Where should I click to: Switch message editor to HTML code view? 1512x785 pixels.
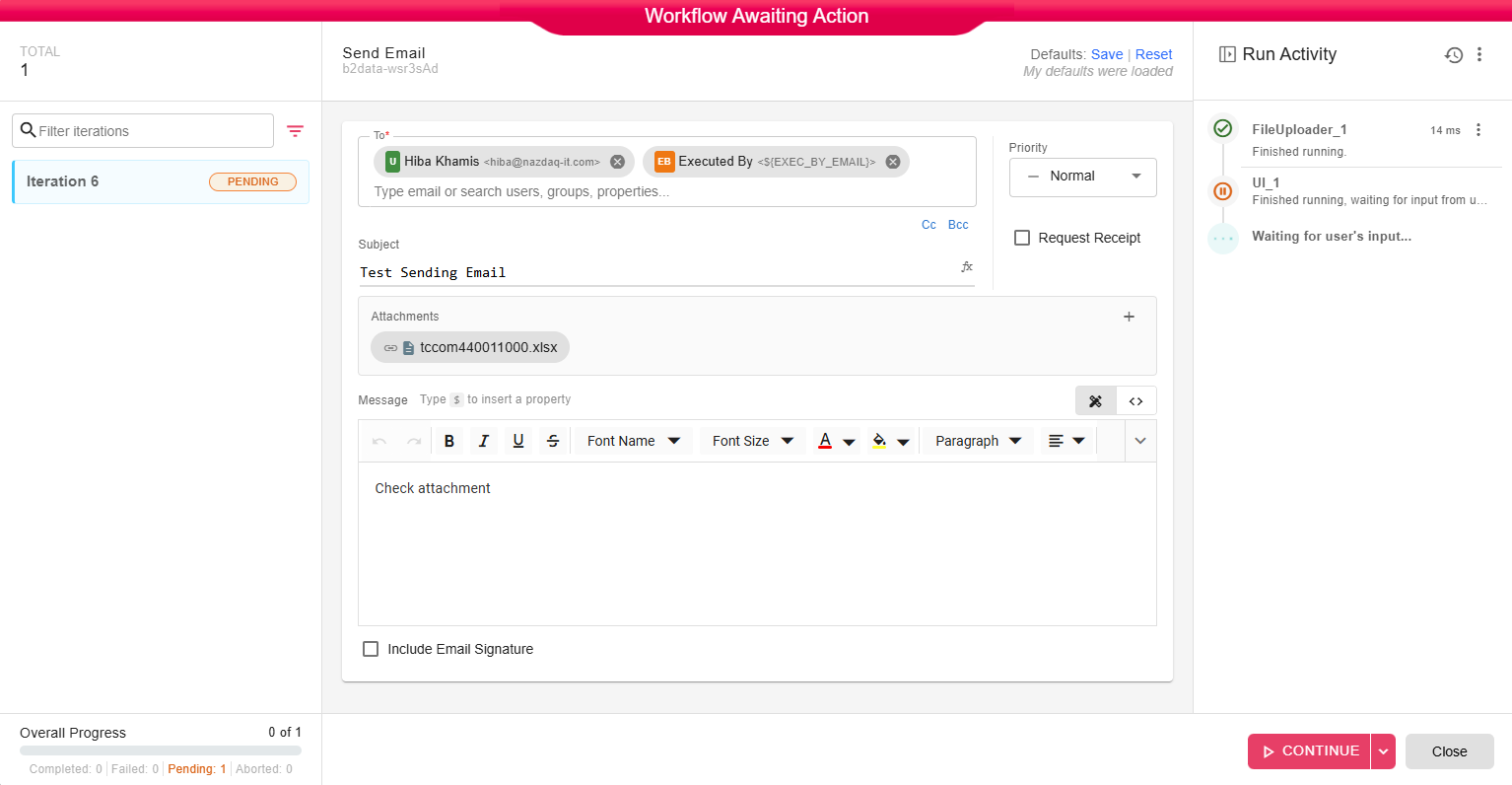point(1136,401)
